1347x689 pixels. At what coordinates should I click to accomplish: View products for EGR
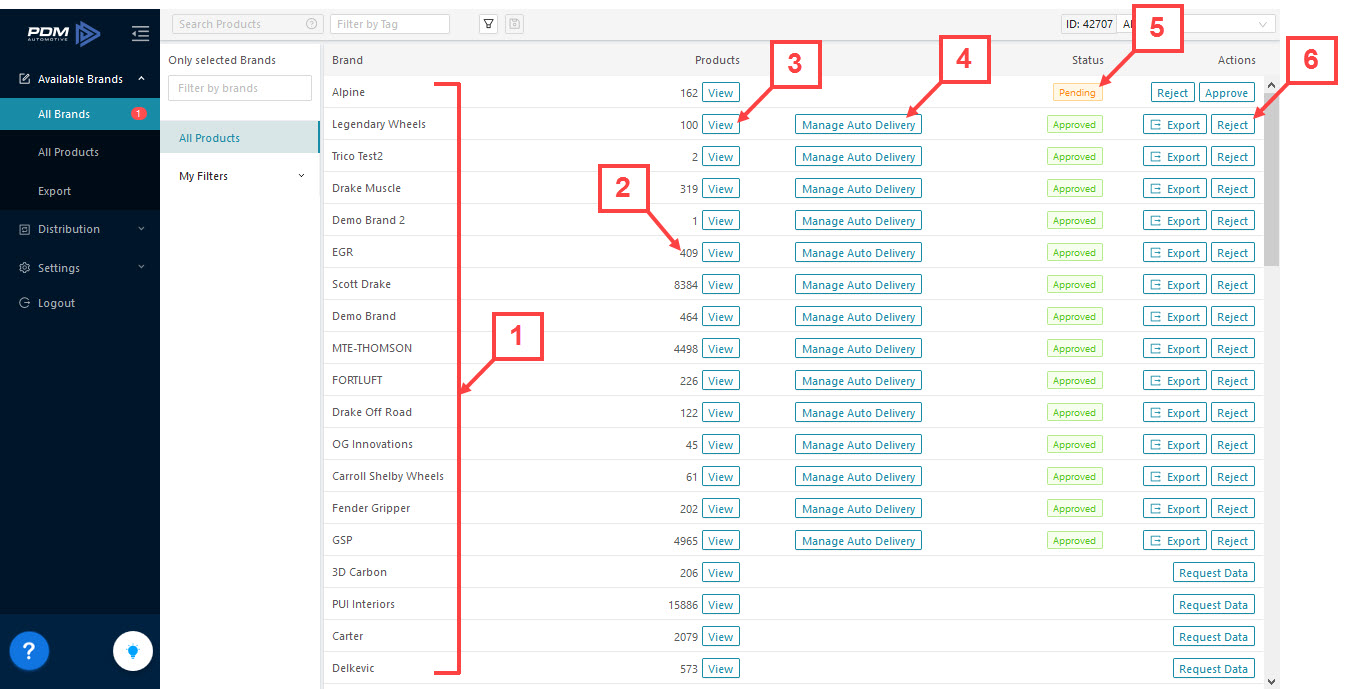(x=720, y=253)
